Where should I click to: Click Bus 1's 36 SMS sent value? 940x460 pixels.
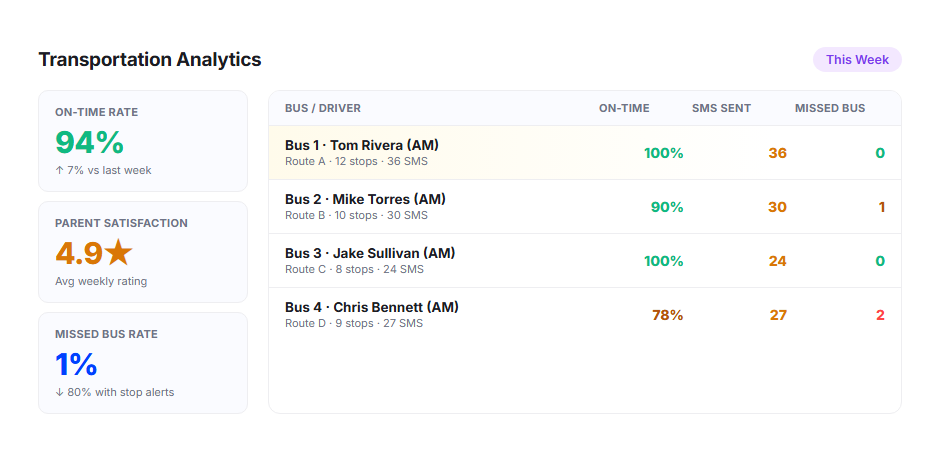click(778, 154)
